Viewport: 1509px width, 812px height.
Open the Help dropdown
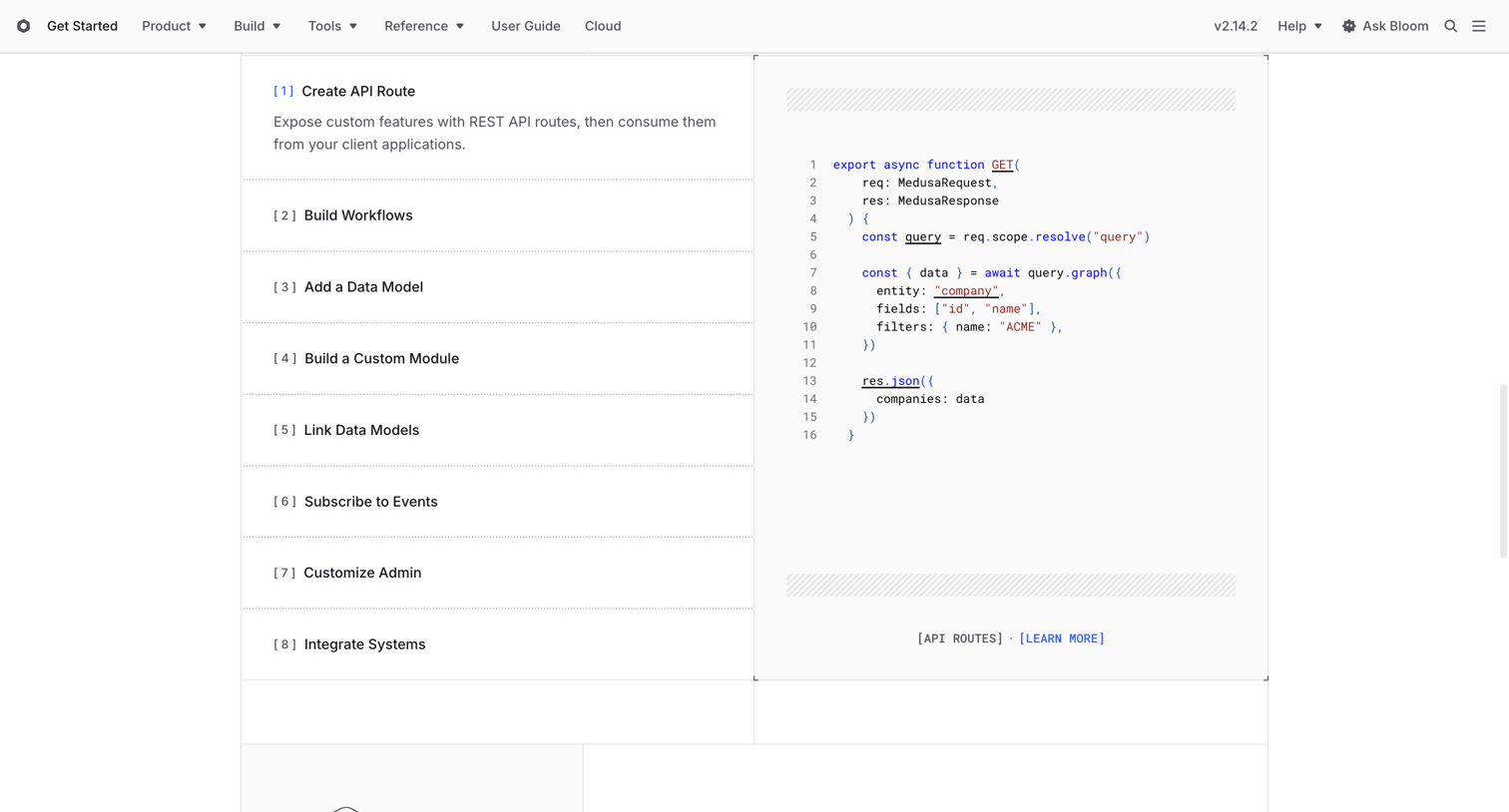(1299, 26)
